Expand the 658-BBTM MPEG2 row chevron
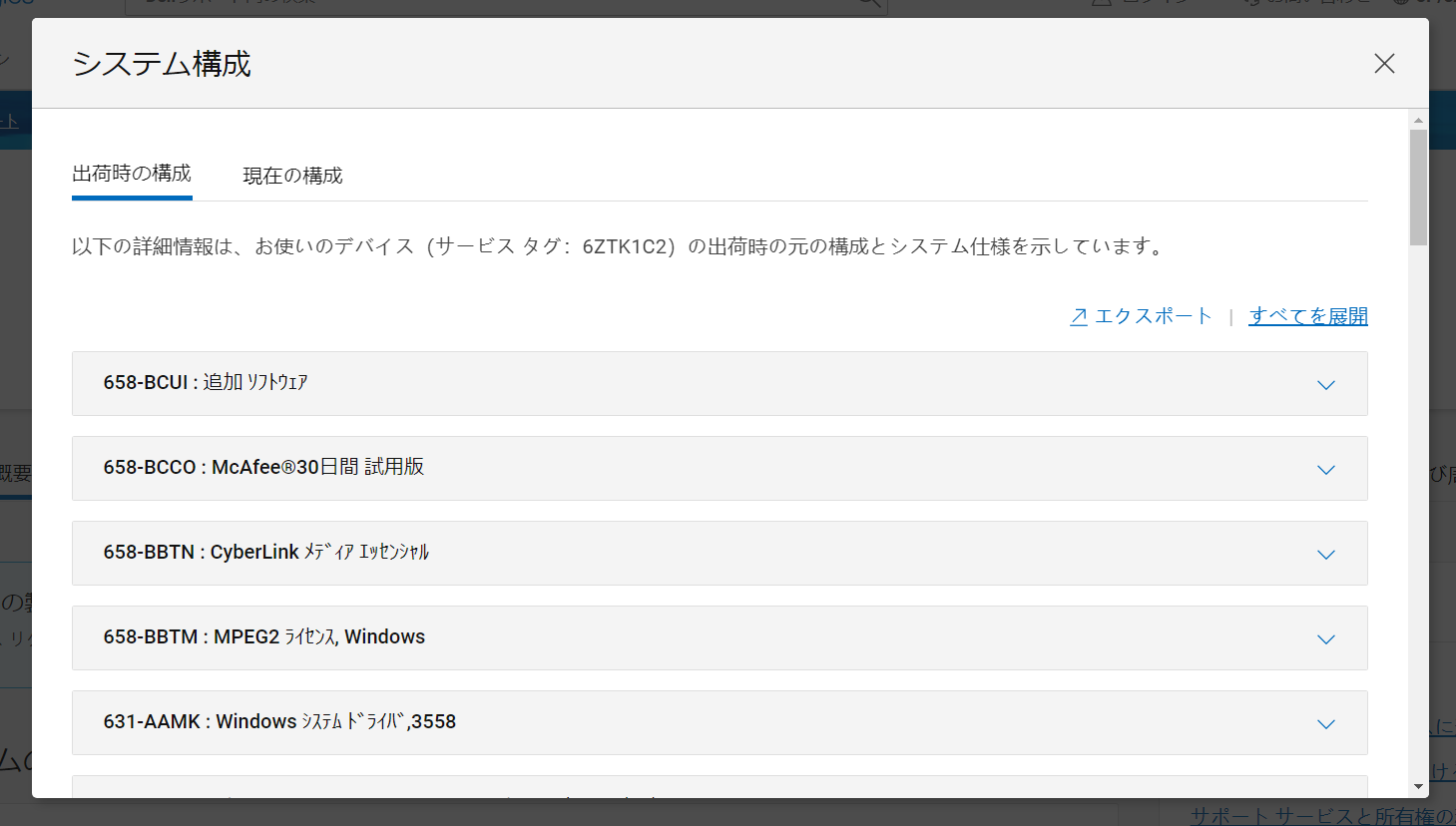Image resolution: width=1456 pixels, height=826 pixels. (1326, 639)
